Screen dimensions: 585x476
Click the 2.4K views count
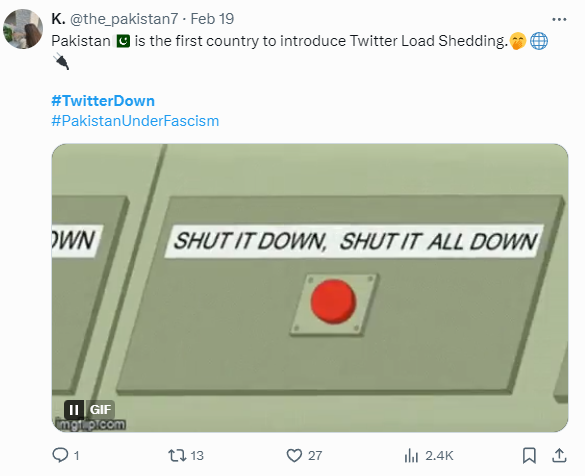[x=439, y=455]
